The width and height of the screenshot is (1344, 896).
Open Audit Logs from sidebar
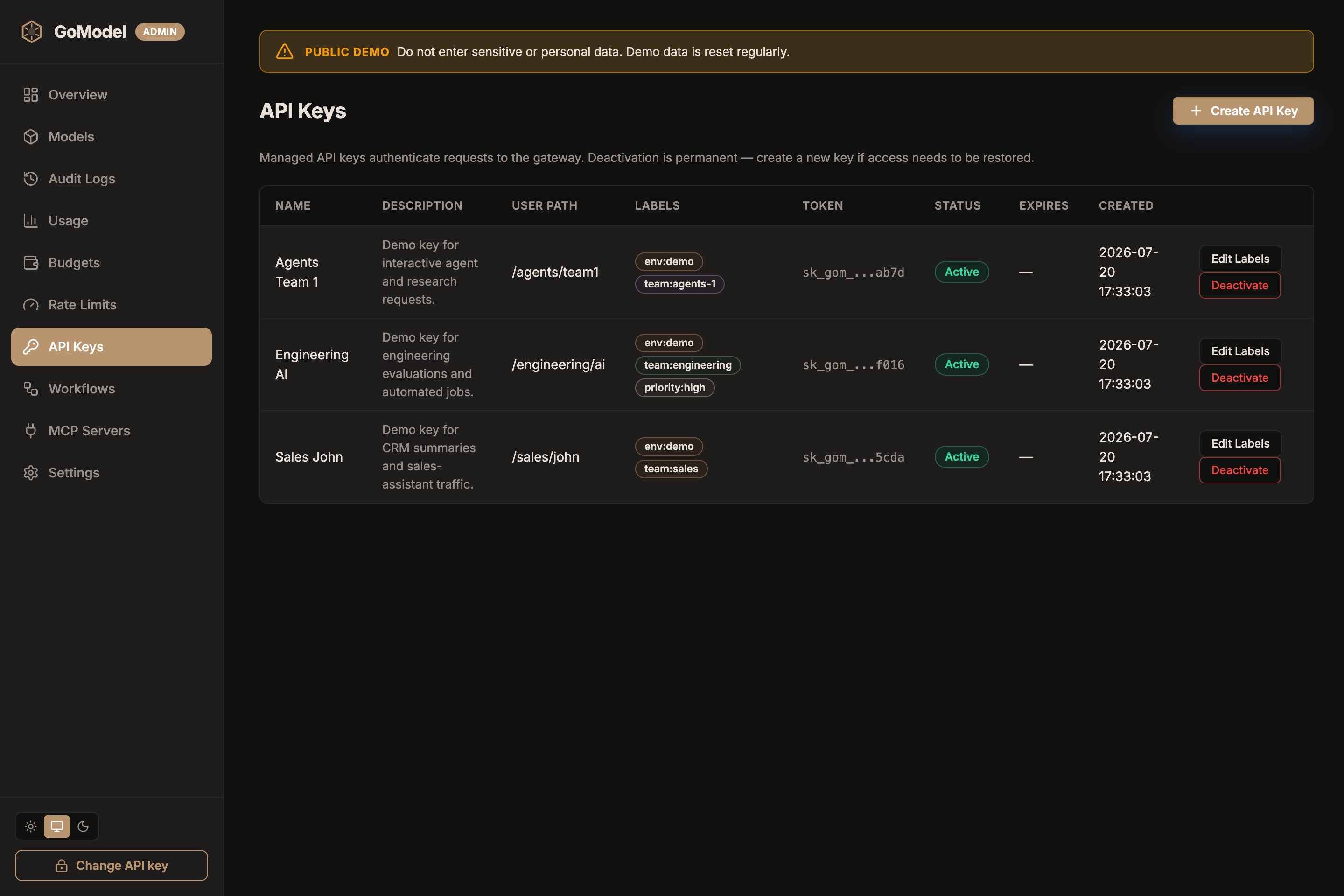[x=112, y=178]
